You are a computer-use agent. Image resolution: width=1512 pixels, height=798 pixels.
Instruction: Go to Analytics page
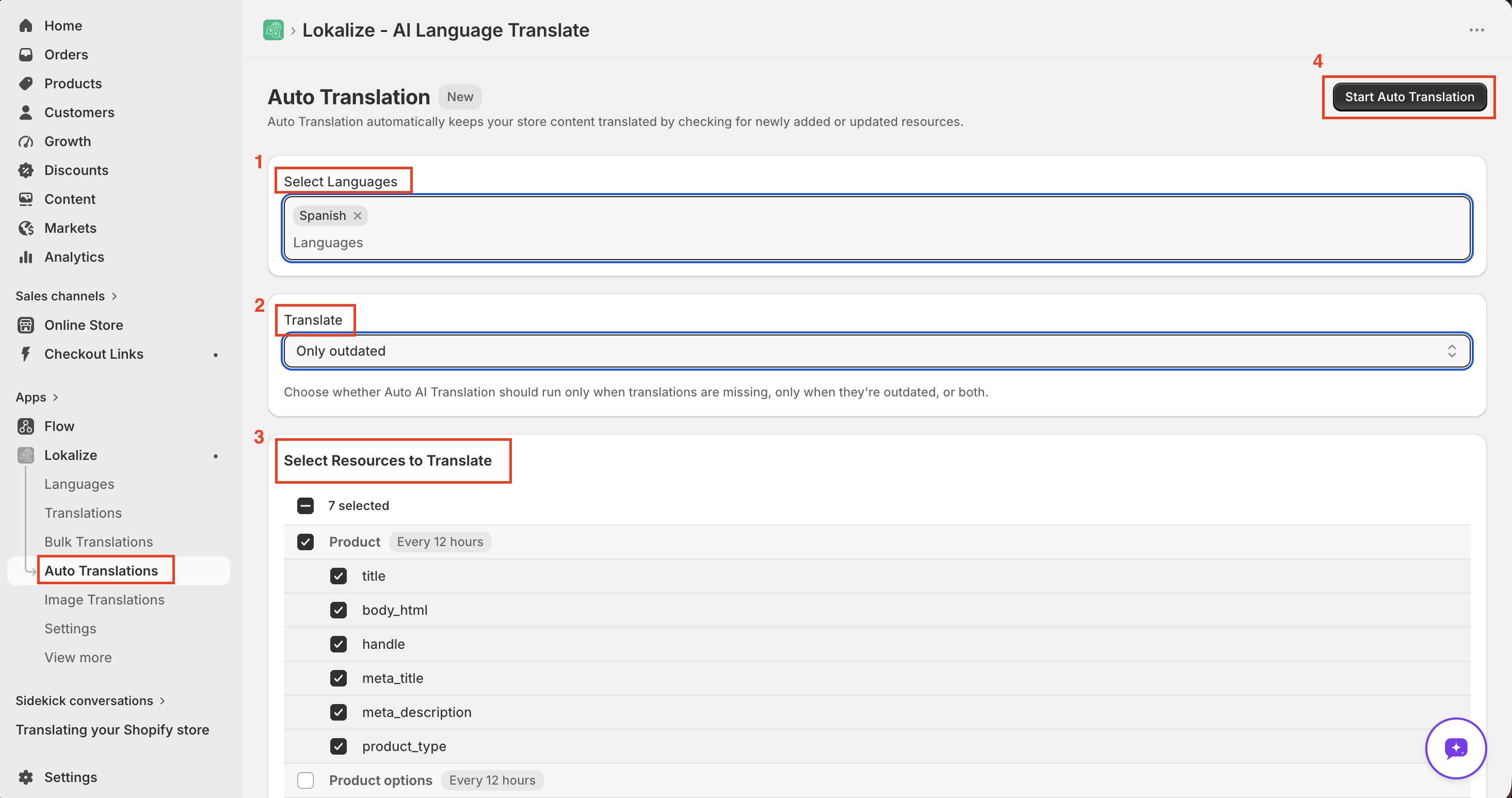tap(74, 257)
